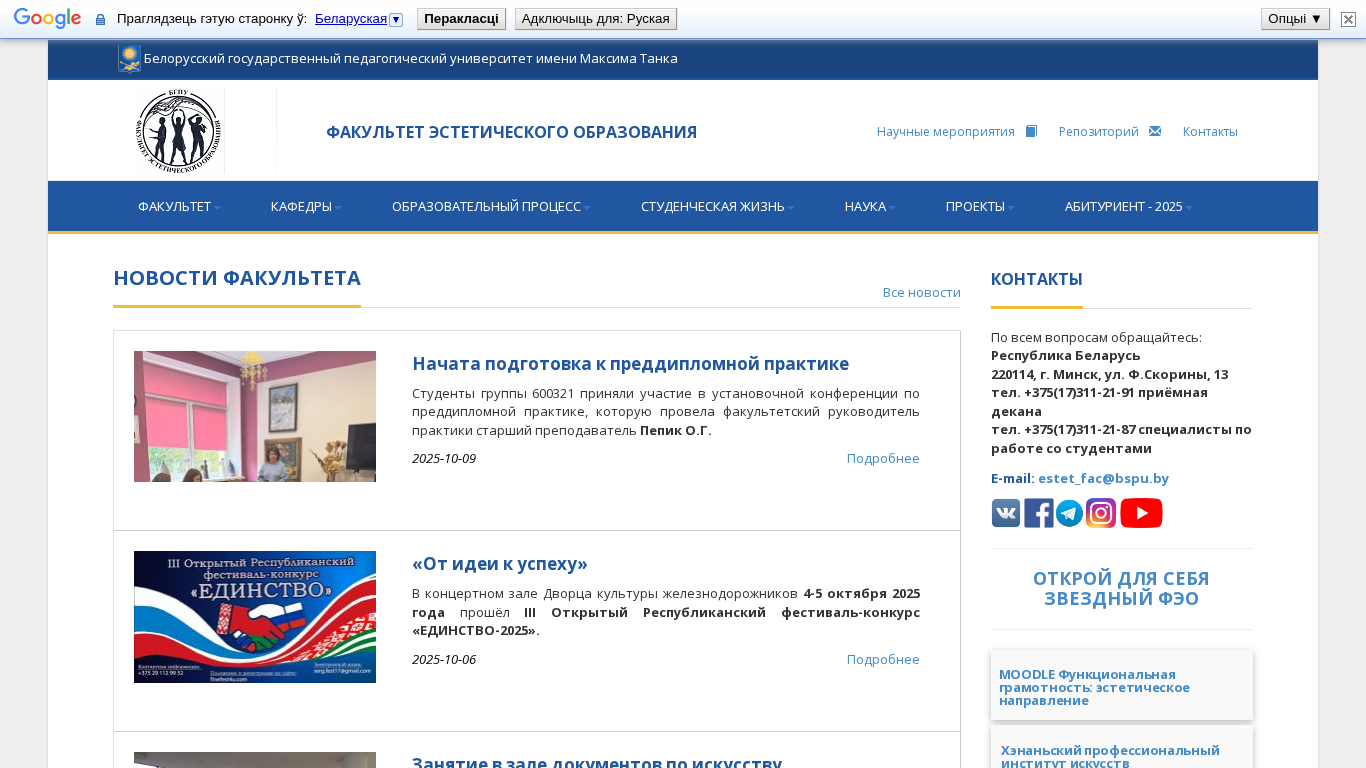Expand the НАУКА menu caret

[x=892, y=208]
